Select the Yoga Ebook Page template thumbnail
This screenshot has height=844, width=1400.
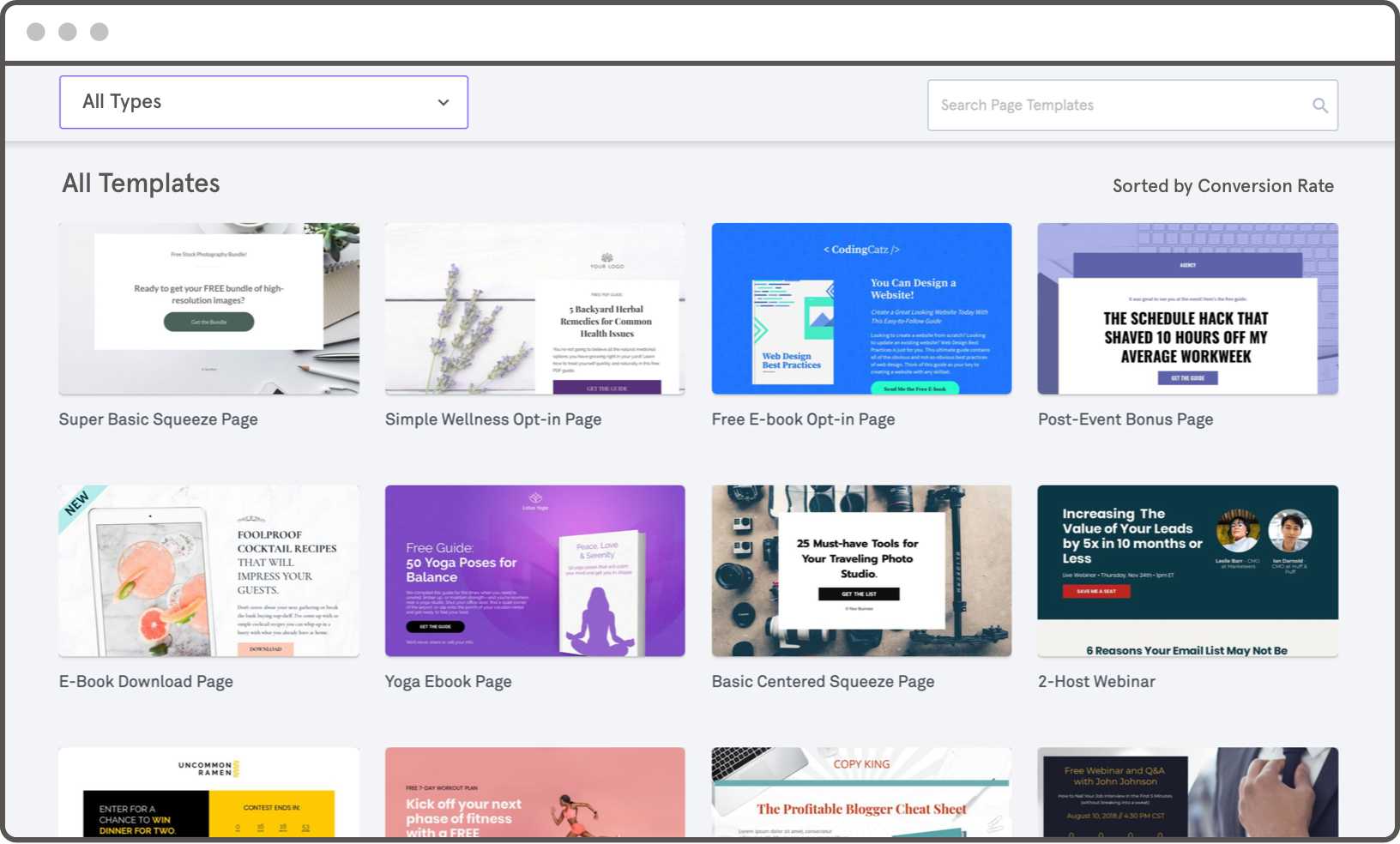click(534, 570)
